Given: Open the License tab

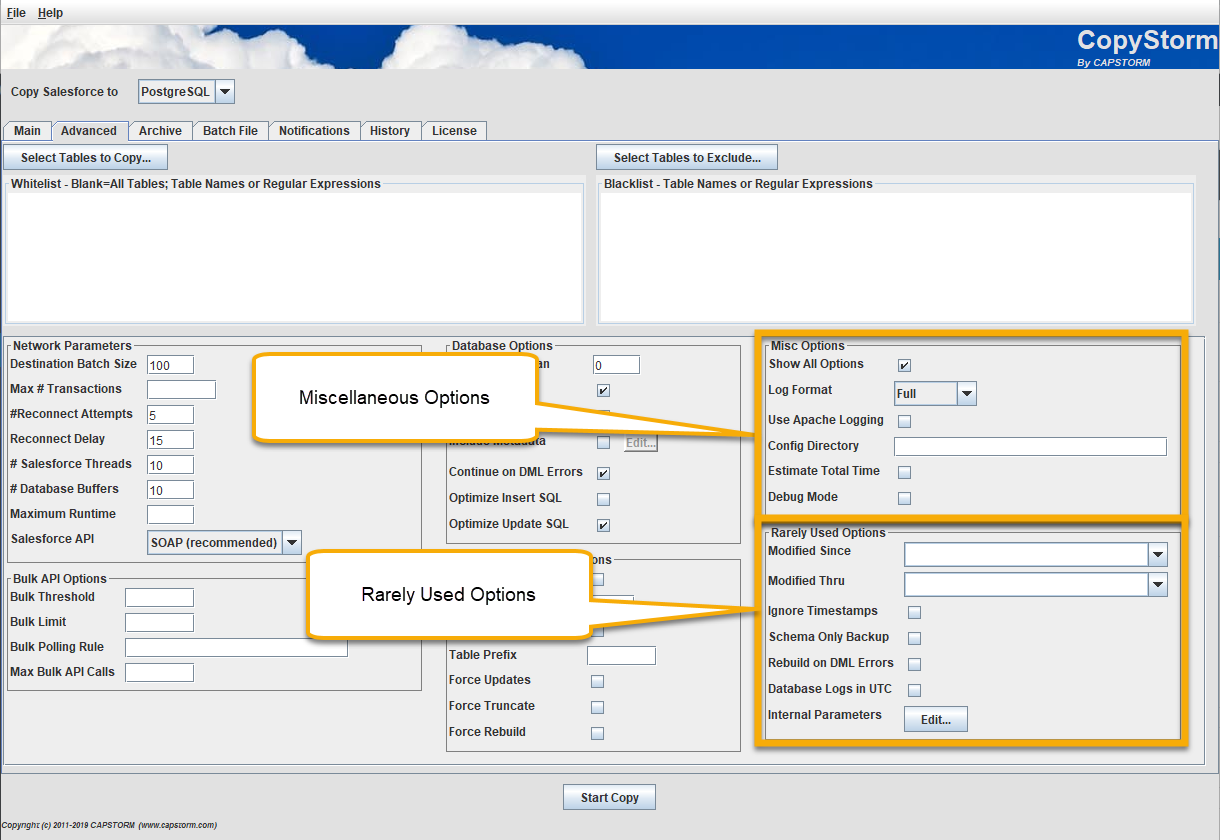Looking at the screenshot, I should tap(454, 131).
